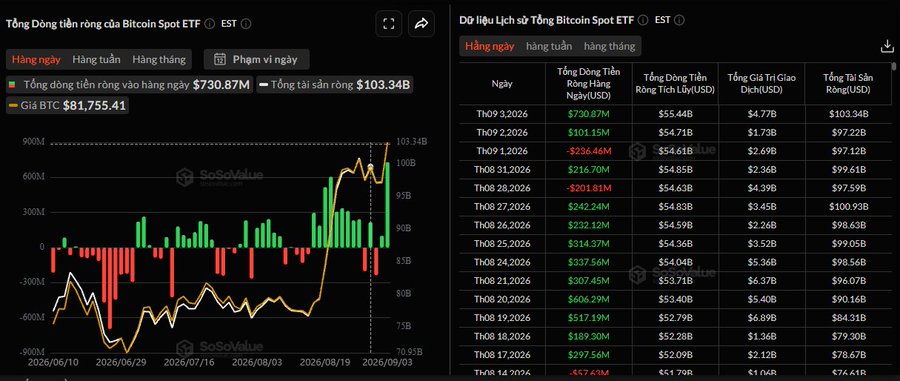The width and height of the screenshot is (900, 381).
Task: Click the tallest green bar on chart
Action: click(x=388, y=205)
